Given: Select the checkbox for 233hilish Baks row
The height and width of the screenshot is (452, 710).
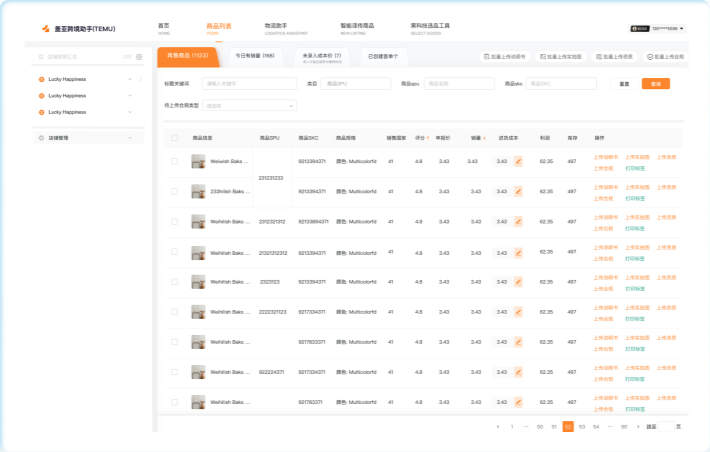Looking at the screenshot, I should point(174,190).
